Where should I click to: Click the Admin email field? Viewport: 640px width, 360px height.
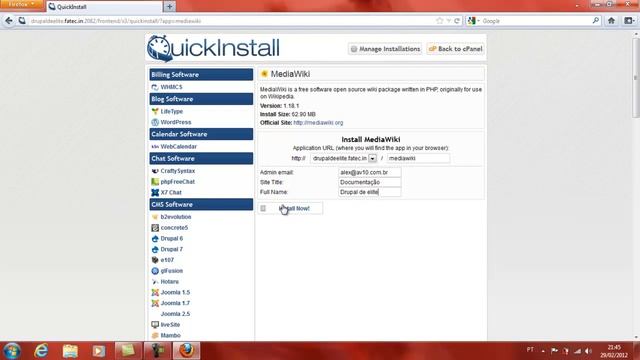[369, 172]
